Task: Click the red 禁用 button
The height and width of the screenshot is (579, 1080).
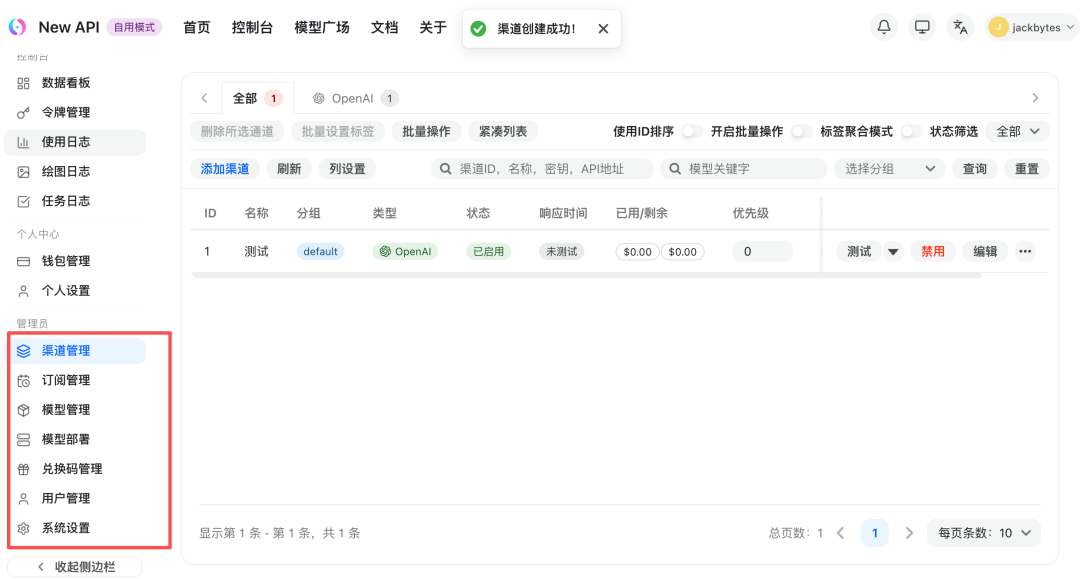Action: (x=933, y=251)
